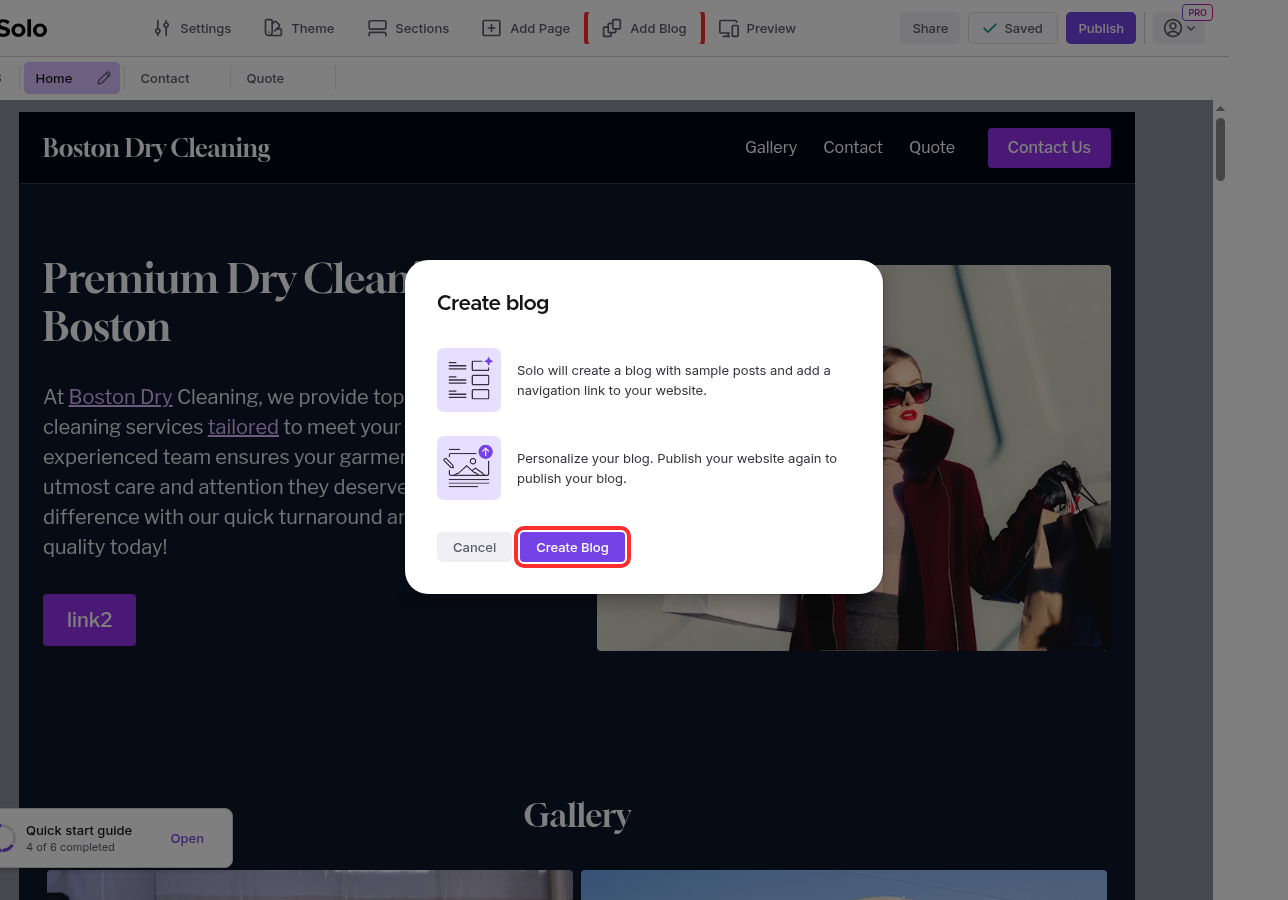1288x900 pixels.
Task: Open the Contact navigation link in site header
Action: point(853,147)
